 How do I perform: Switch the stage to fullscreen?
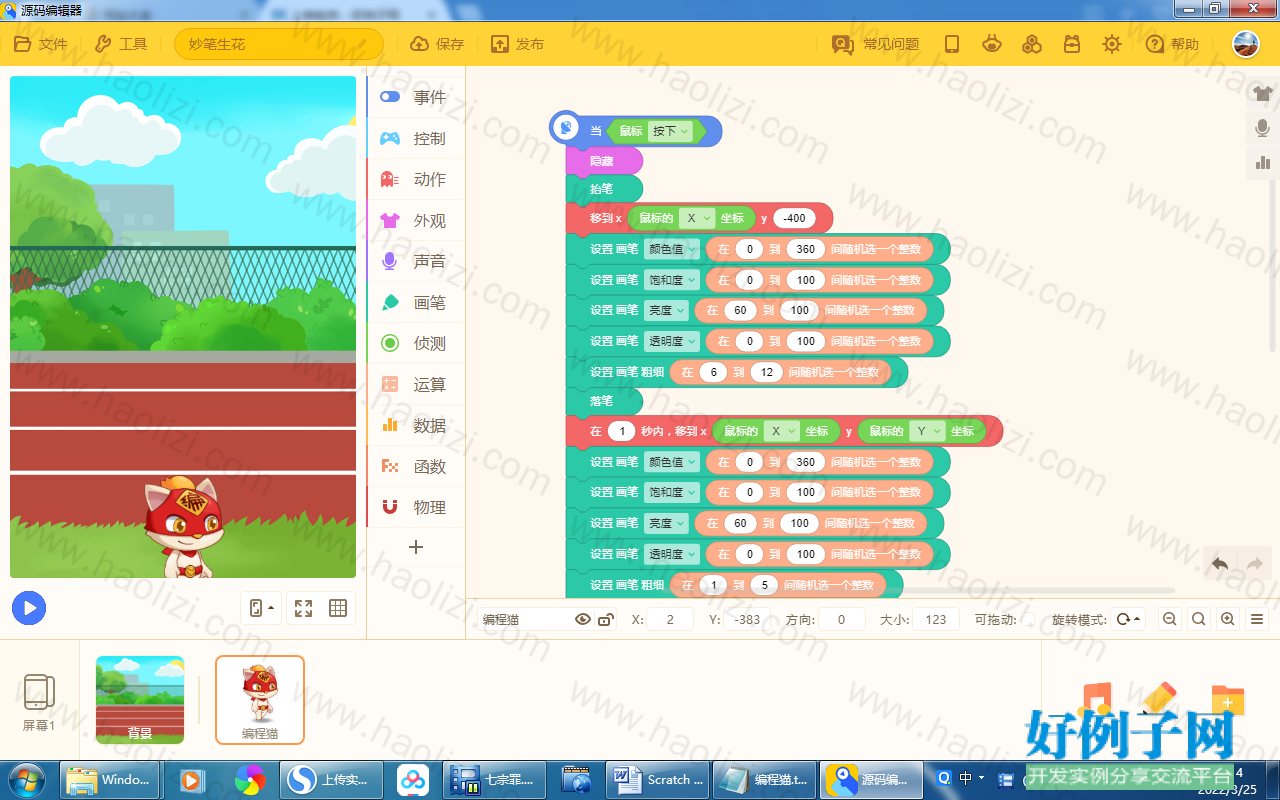pyautogui.click(x=304, y=608)
